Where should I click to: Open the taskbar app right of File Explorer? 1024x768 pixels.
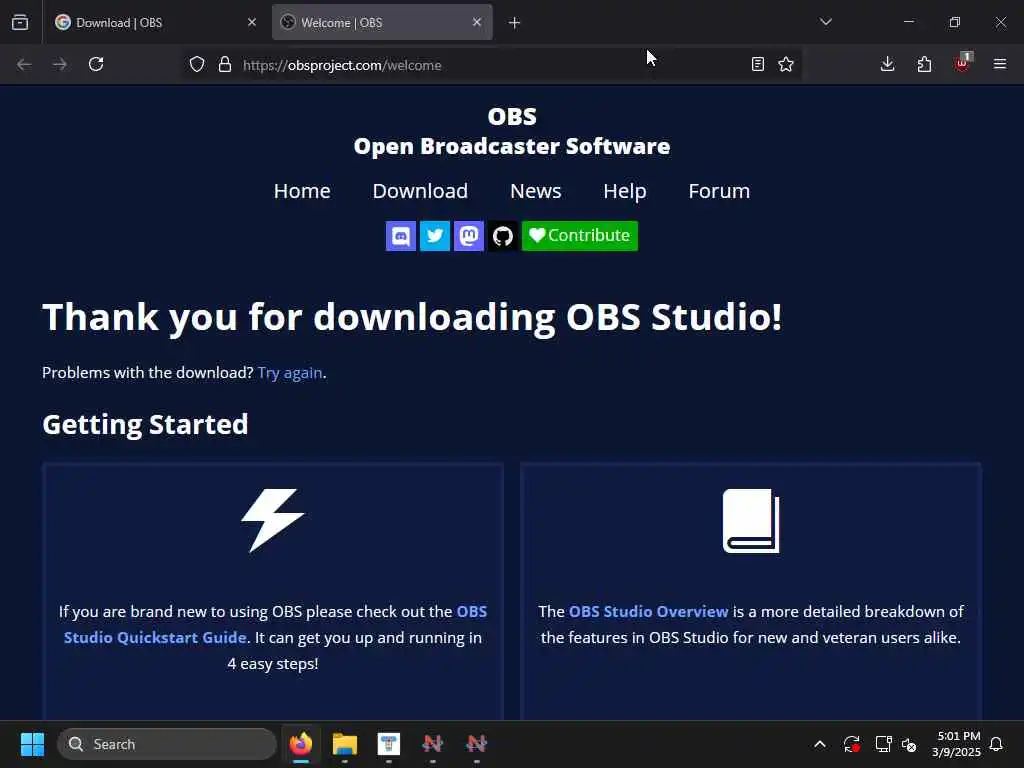click(389, 744)
